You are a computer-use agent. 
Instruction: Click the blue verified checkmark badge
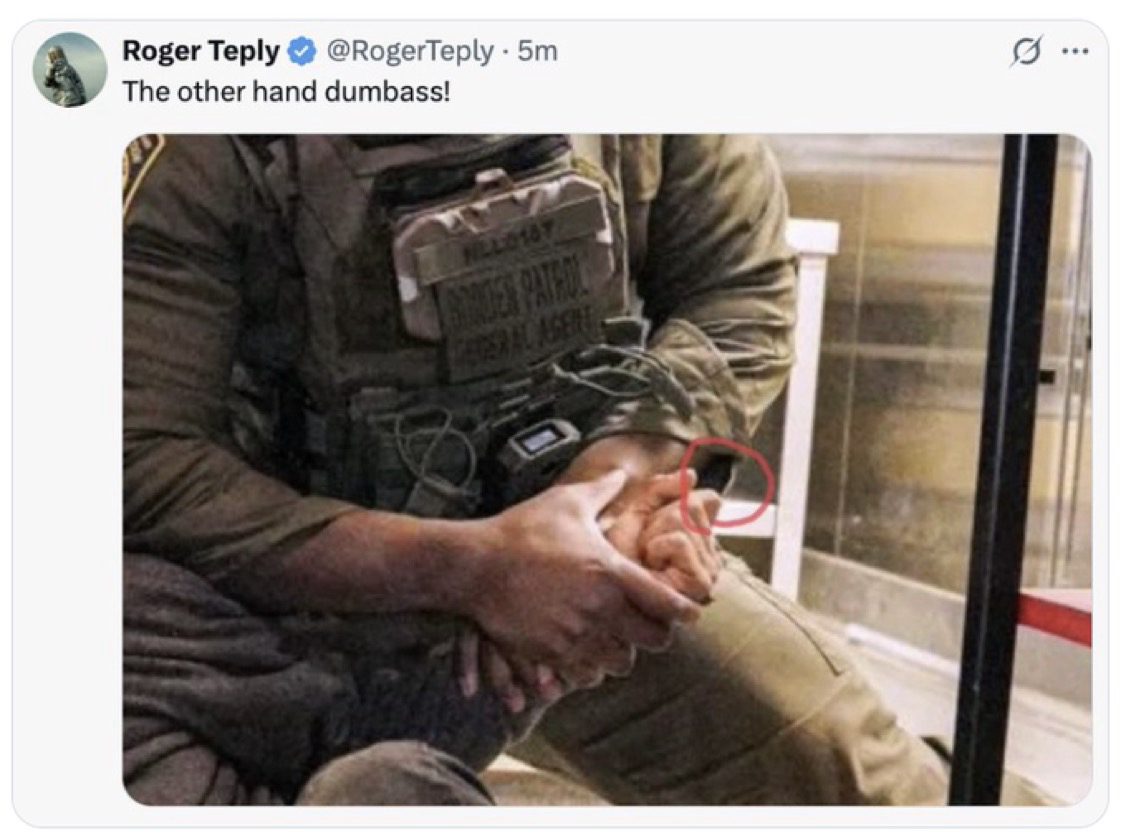point(301,50)
